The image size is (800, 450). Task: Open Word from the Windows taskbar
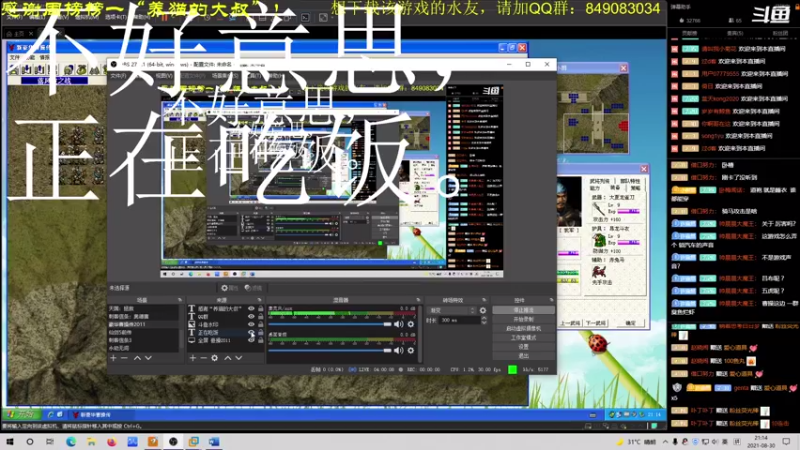[214, 441]
